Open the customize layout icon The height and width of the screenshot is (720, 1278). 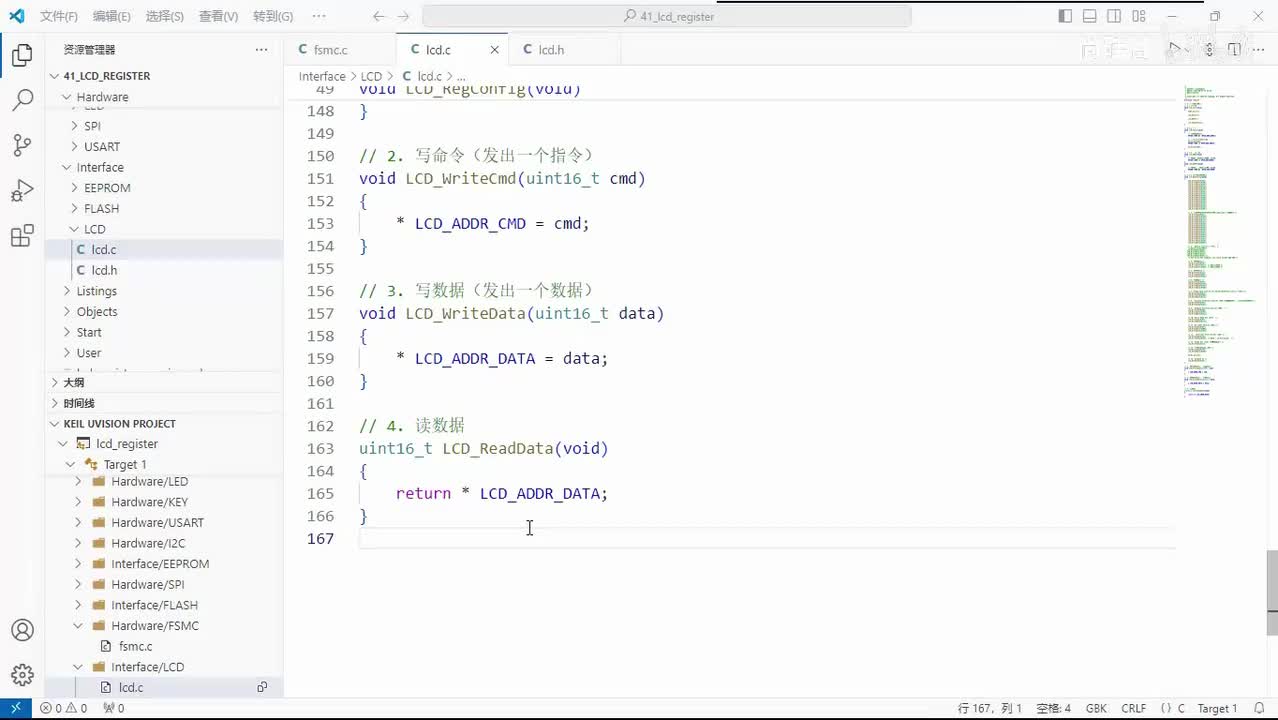[x=1139, y=16]
